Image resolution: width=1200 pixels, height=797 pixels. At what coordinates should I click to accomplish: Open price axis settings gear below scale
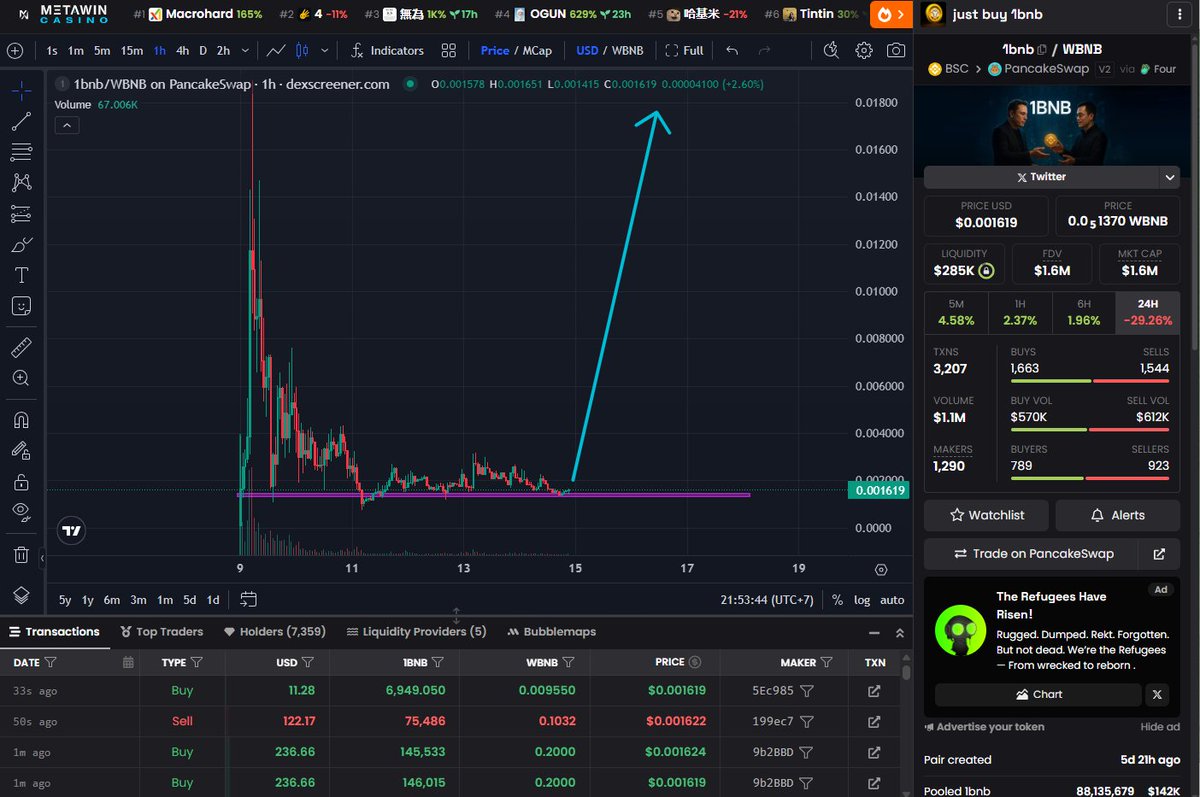coord(881,569)
